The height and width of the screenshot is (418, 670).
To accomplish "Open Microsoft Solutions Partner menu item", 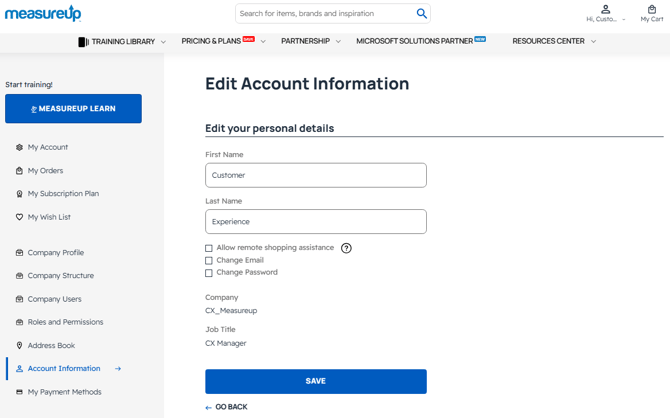I will click(420, 42).
